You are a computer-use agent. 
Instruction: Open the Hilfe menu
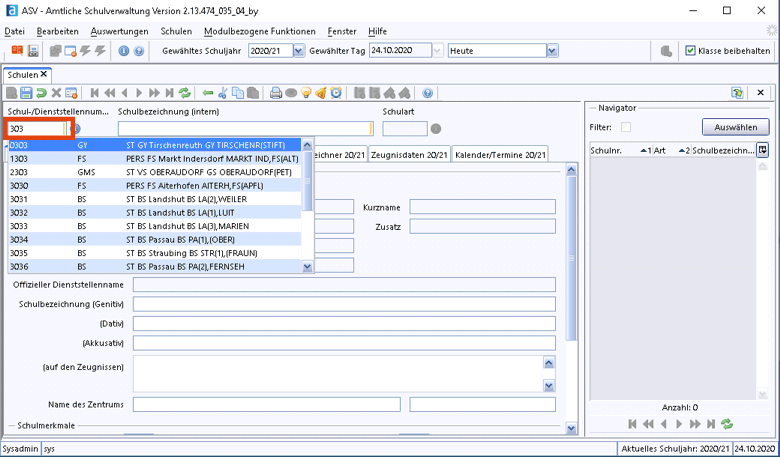coord(378,31)
